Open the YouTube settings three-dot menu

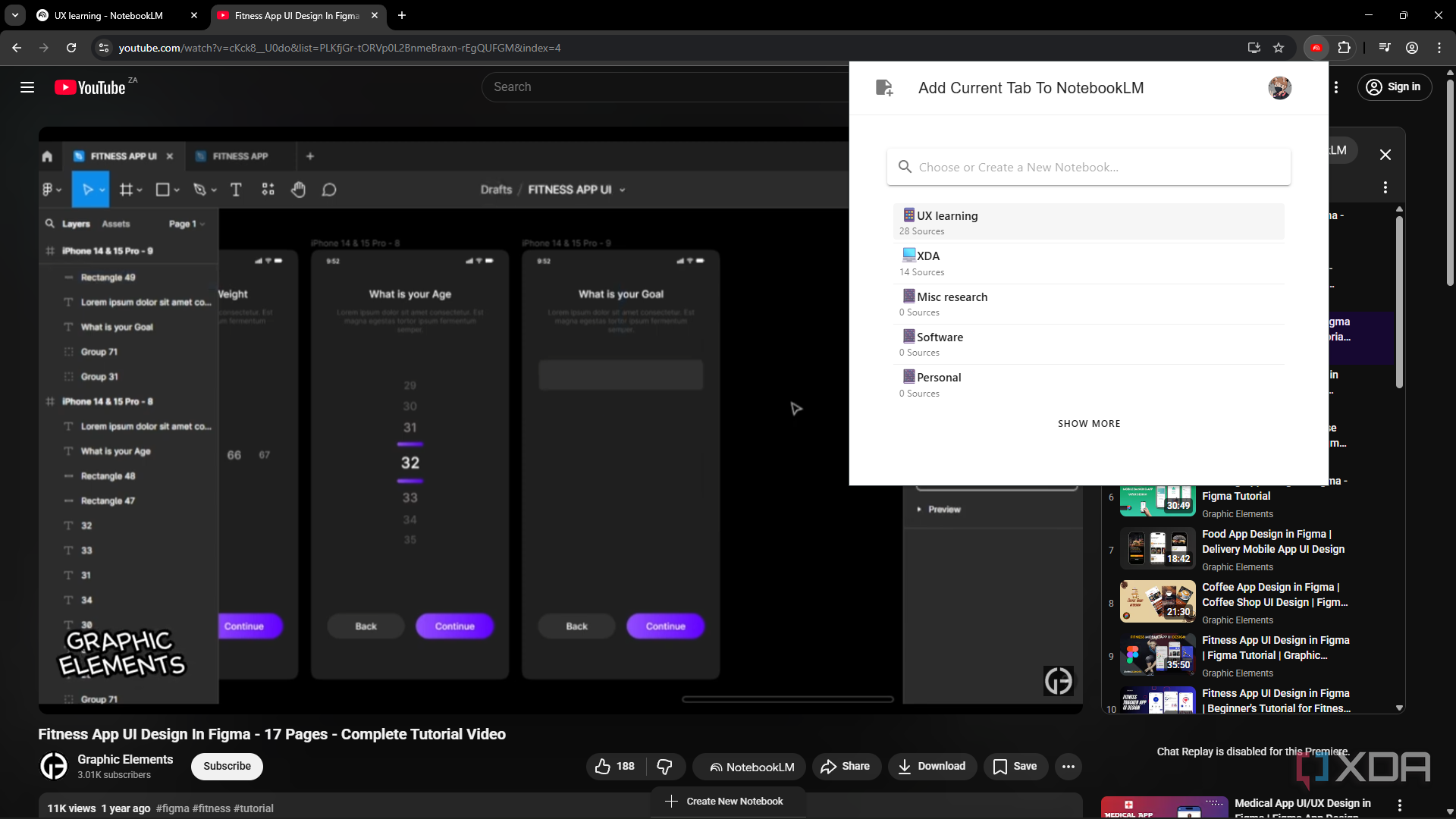tap(1336, 87)
